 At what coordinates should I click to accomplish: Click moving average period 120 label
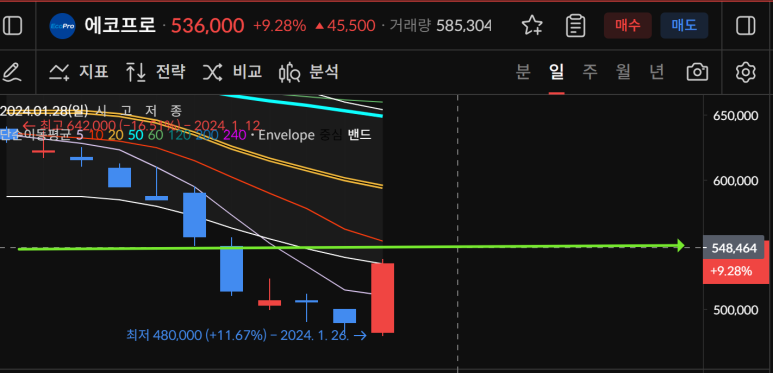pyautogui.click(x=179, y=135)
